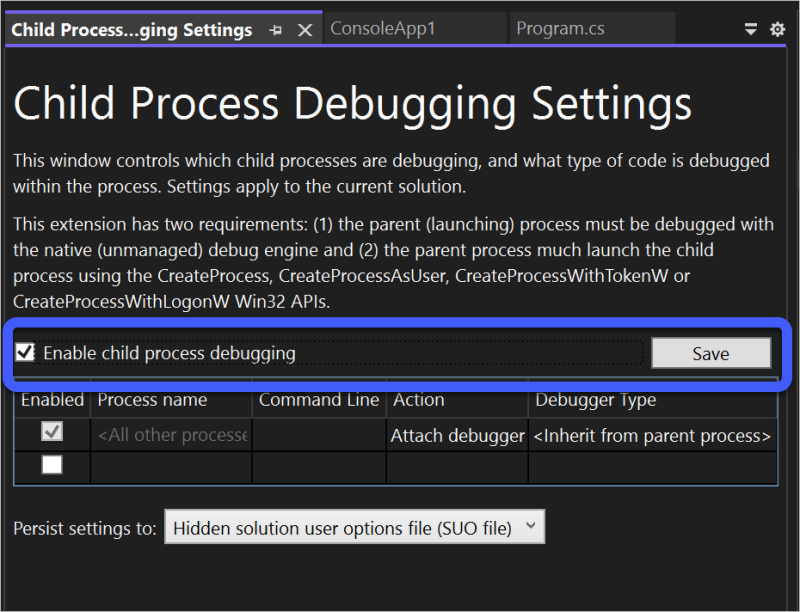Switch to the ConsoleApp1 tab
Viewport: 800px width, 612px height.
tap(383, 29)
